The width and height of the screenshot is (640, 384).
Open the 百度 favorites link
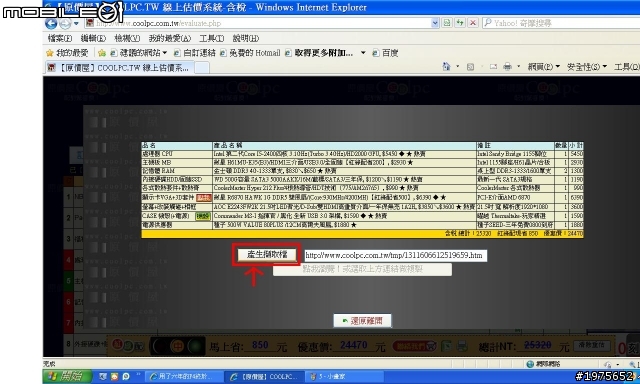pyautogui.click(x=385, y=53)
